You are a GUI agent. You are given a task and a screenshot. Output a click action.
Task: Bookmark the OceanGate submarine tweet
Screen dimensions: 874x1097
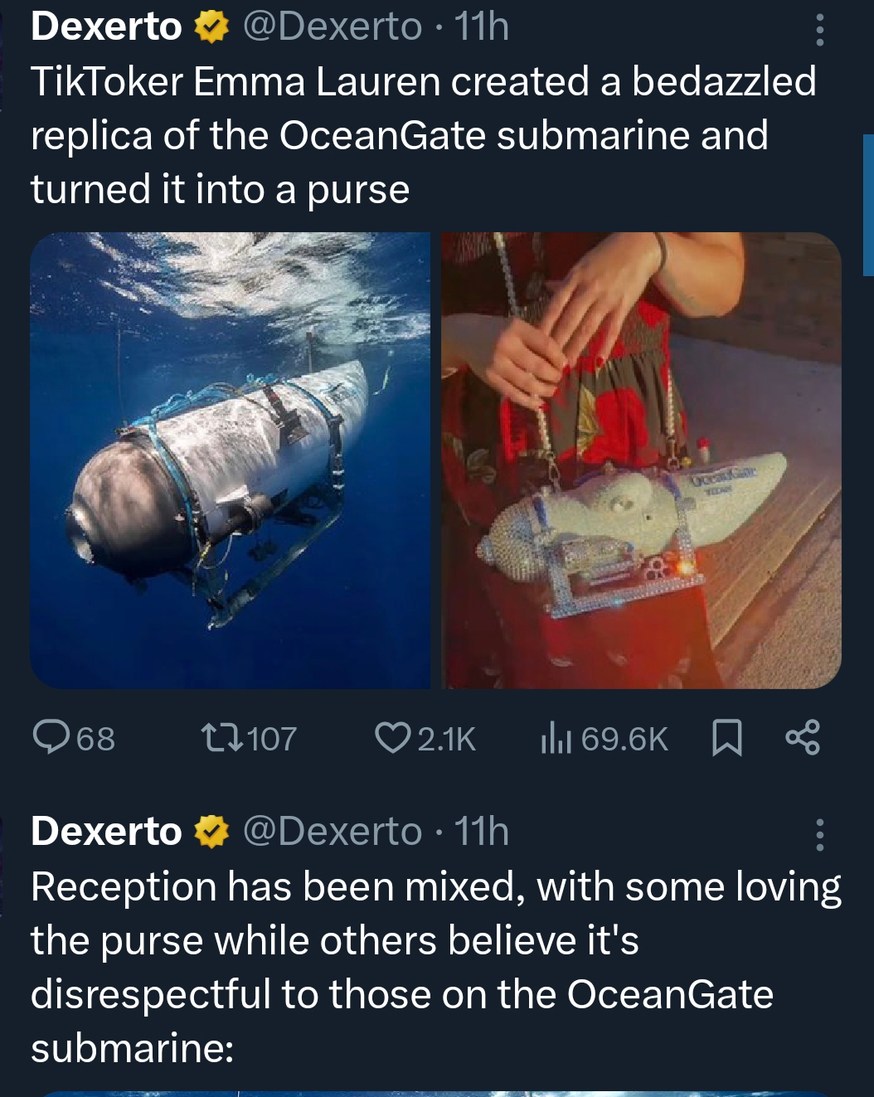(729, 738)
